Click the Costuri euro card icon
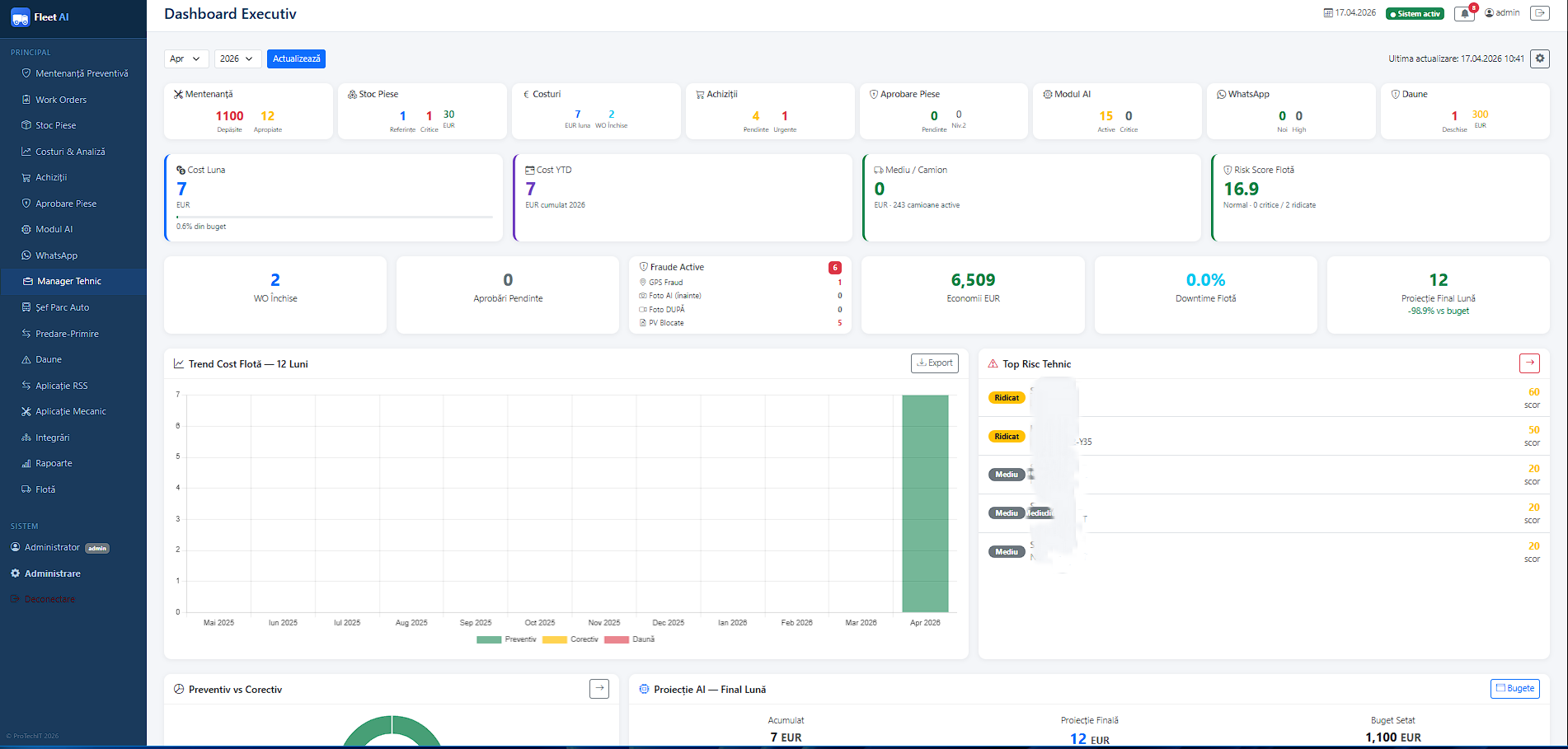 (527, 94)
